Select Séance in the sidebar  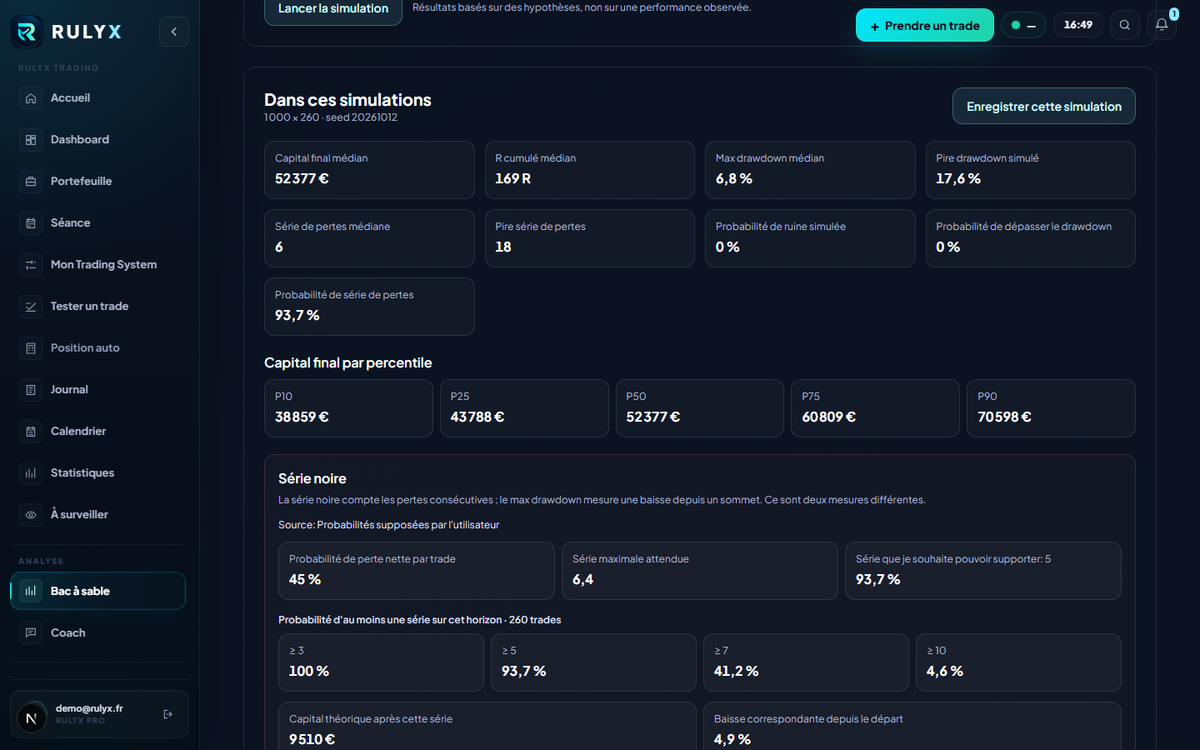coord(98,223)
